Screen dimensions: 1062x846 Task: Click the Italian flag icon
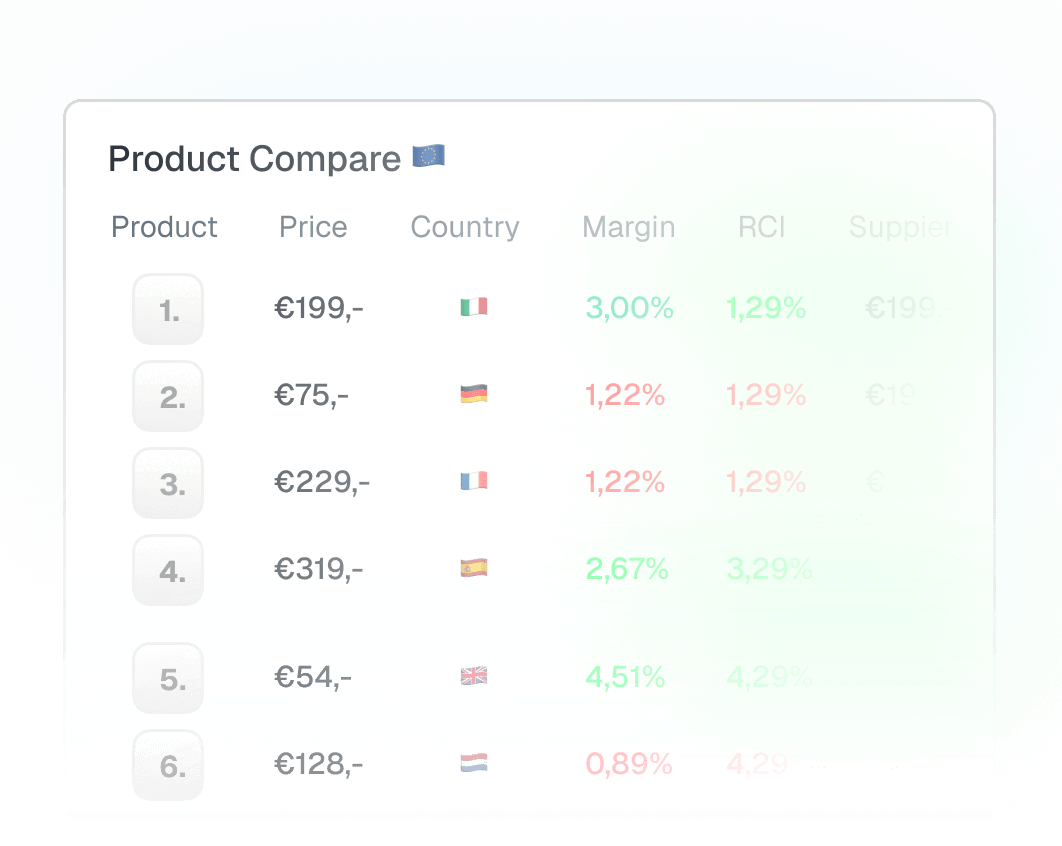[473, 308]
